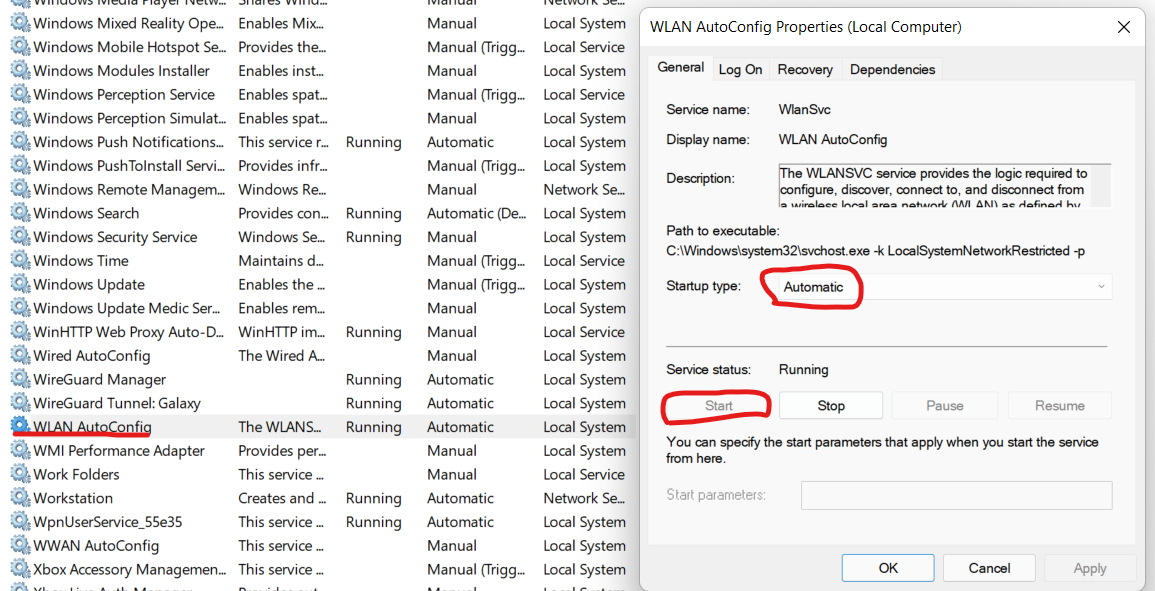Select the Windows Time service name
1155x591 pixels.
81,261
